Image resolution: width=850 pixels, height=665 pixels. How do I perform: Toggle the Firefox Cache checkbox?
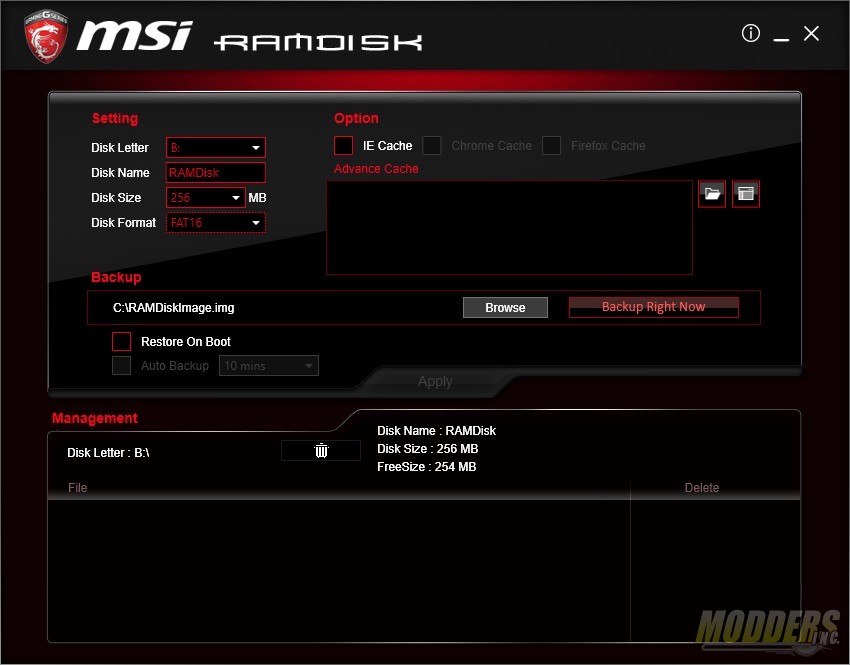pos(551,145)
